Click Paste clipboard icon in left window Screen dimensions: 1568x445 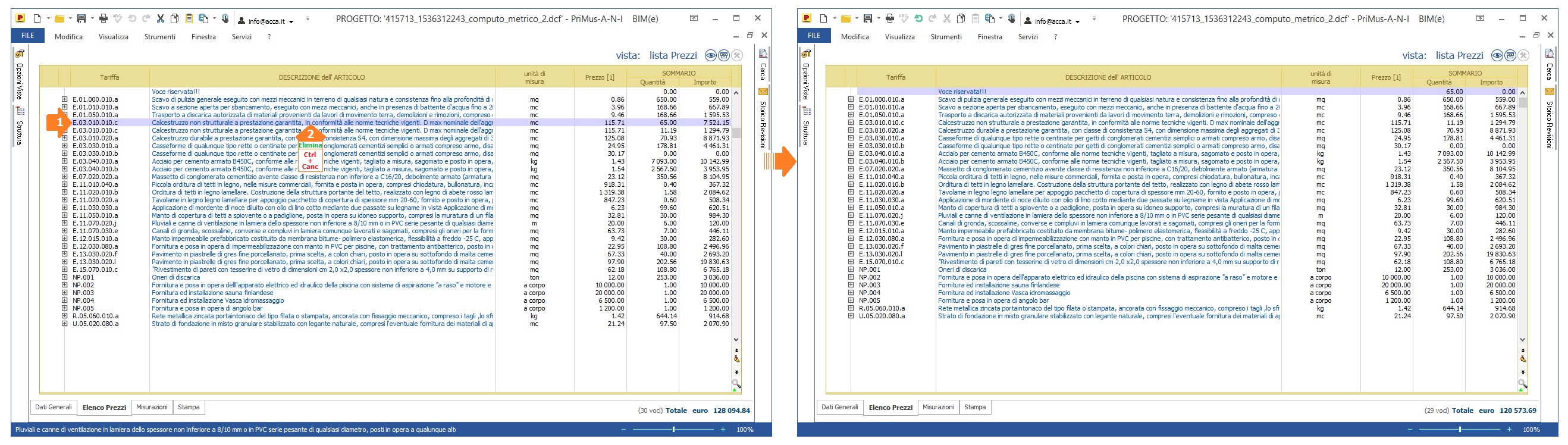[189, 18]
